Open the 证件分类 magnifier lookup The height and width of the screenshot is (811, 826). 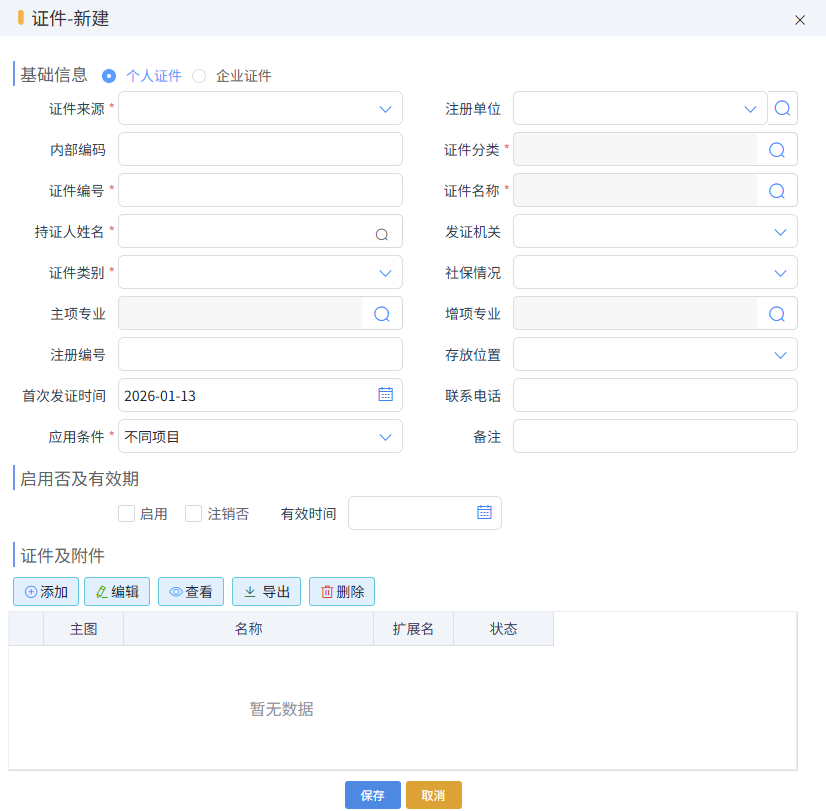coord(778,149)
